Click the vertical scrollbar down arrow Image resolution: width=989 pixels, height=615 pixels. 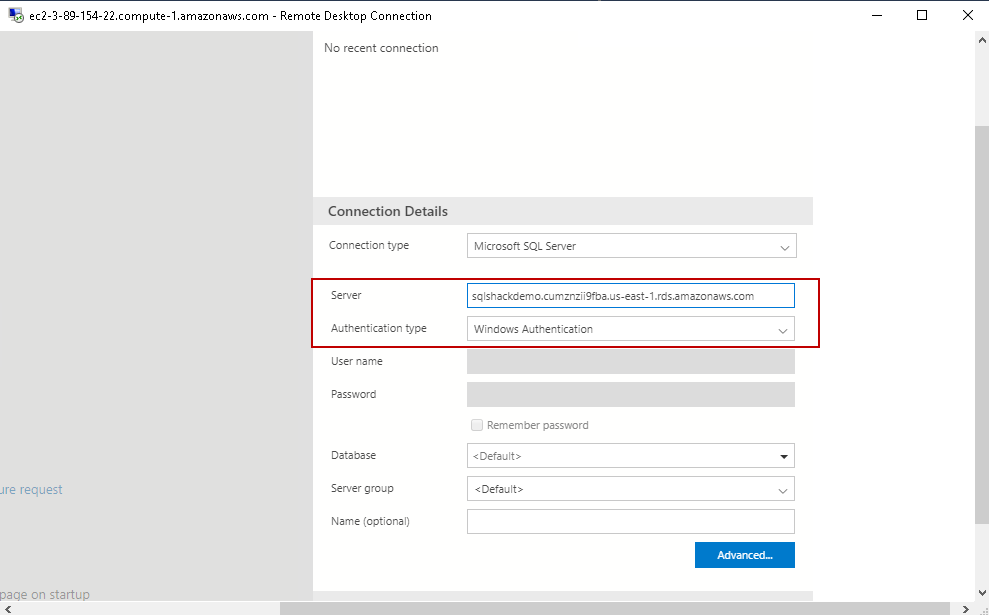(981, 593)
